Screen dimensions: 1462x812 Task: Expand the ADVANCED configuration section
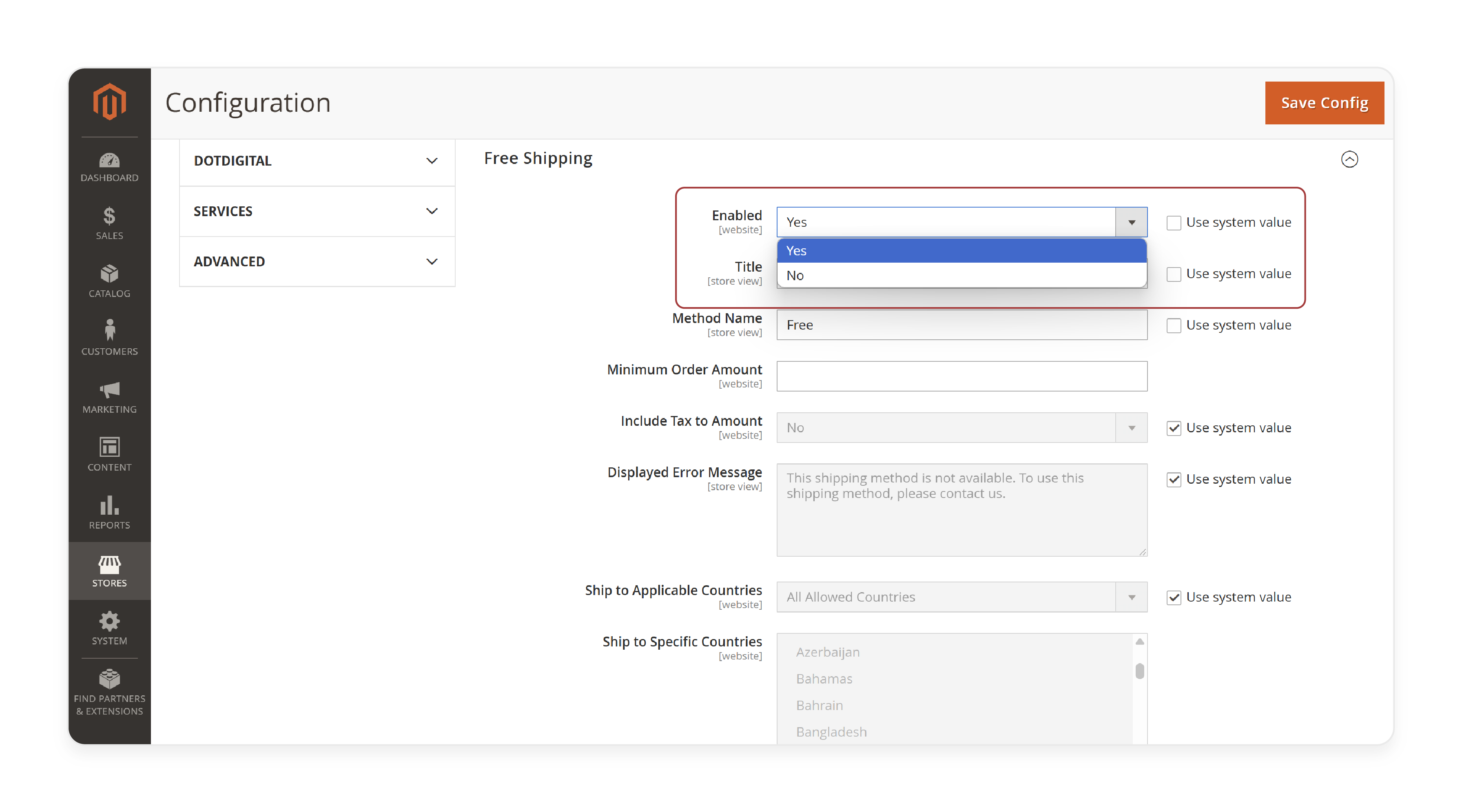click(x=317, y=261)
